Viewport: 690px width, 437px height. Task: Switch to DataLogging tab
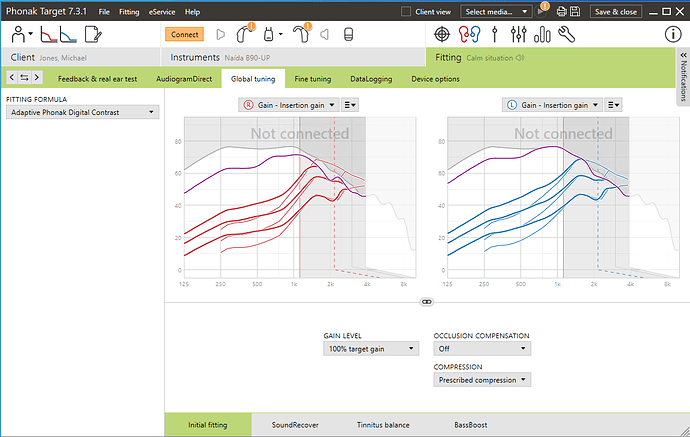pos(371,79)
